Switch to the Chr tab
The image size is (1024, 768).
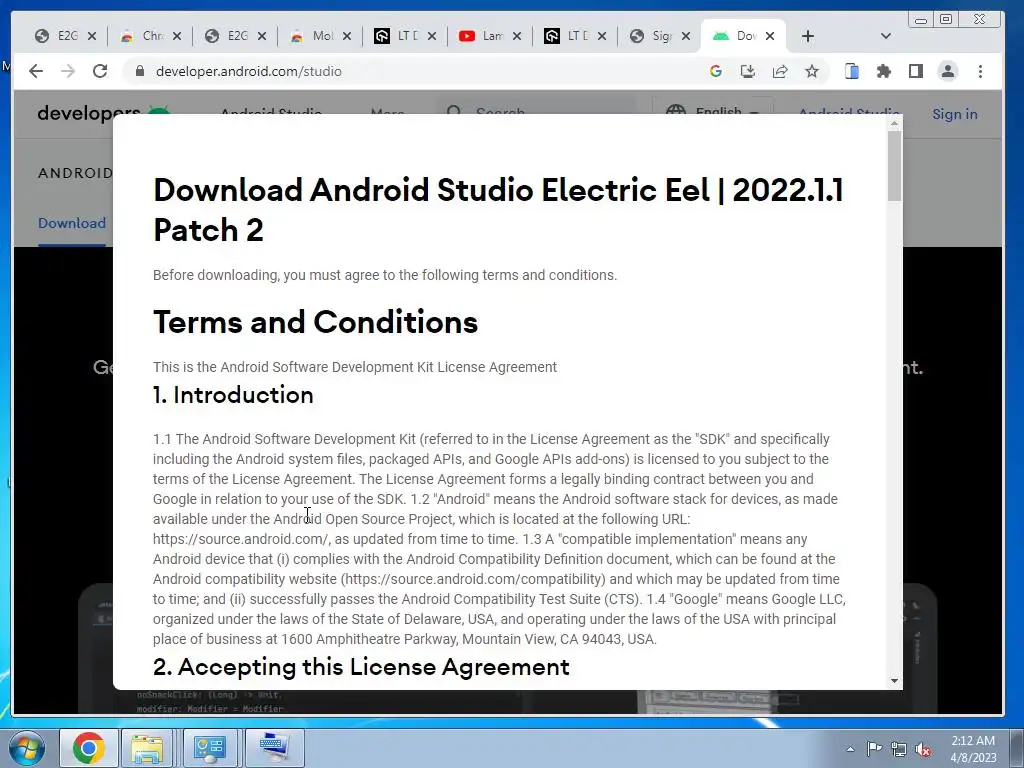150,36
